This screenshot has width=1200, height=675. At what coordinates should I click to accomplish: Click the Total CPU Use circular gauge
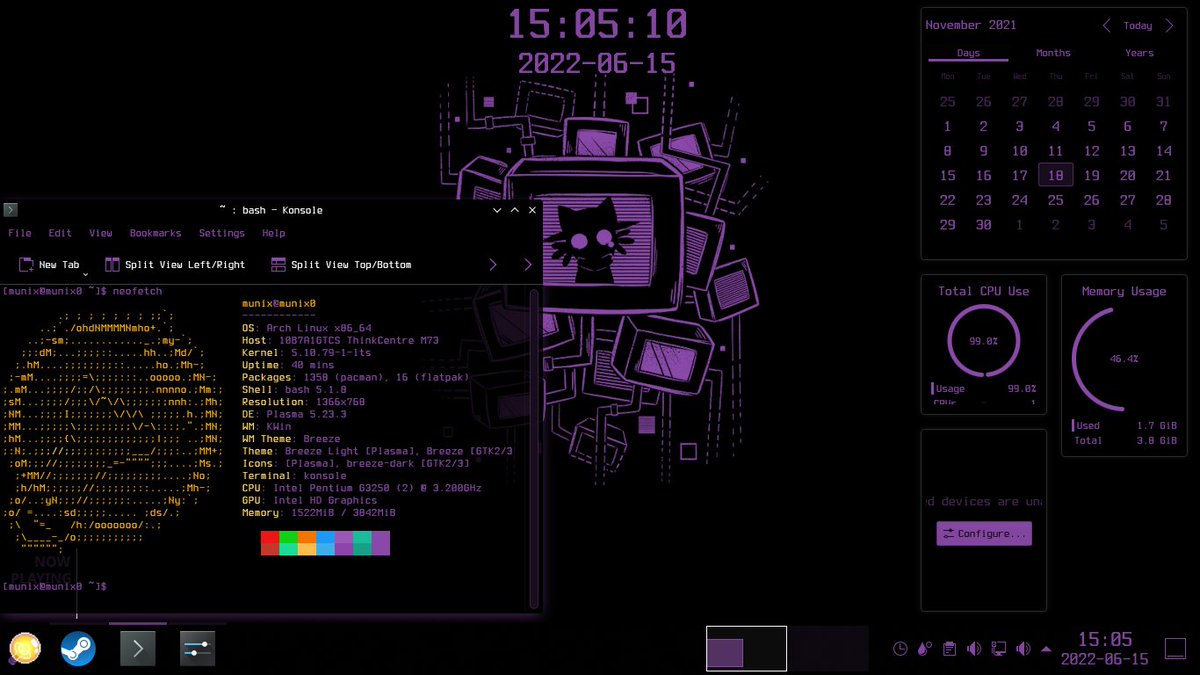click(983, 341)
